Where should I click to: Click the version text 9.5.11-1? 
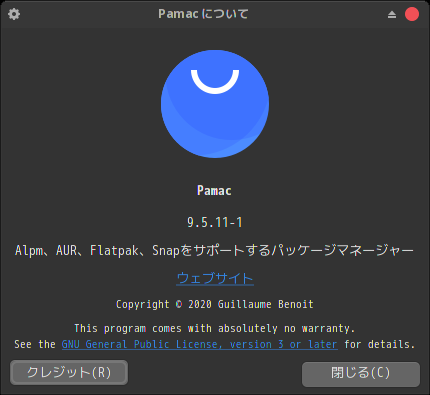point(215,222)
